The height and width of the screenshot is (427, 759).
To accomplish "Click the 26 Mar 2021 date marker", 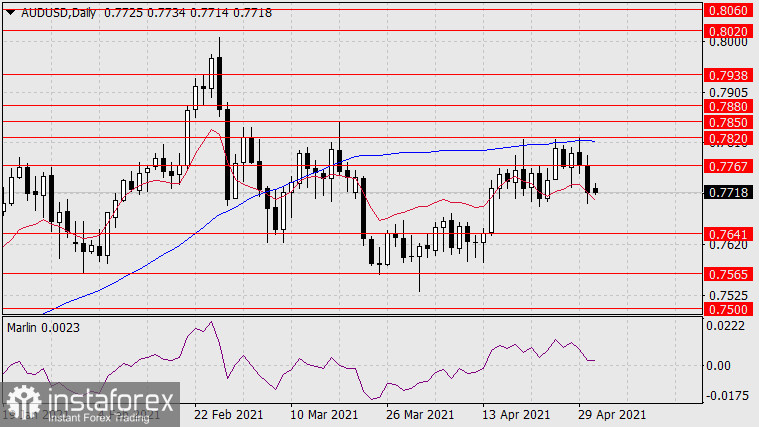I will point(420,414).
